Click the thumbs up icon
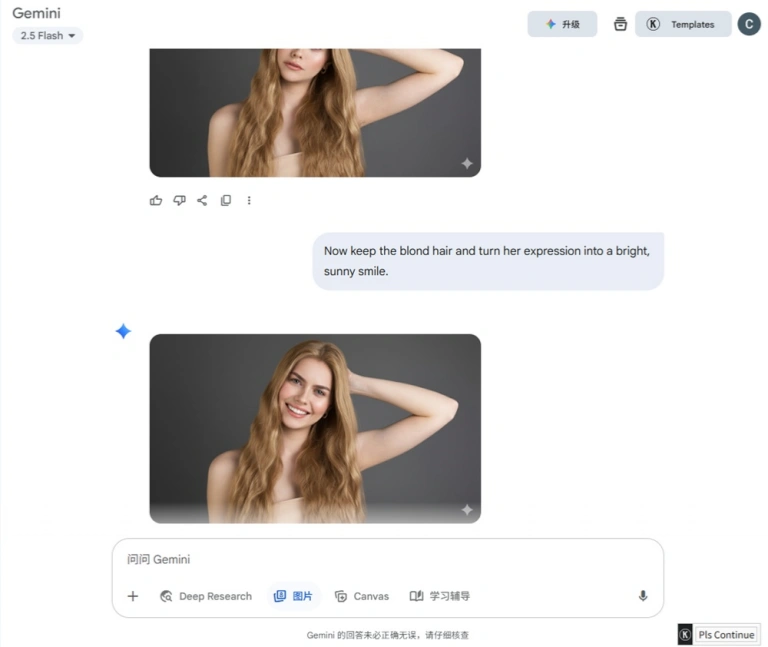 (156, 200)
